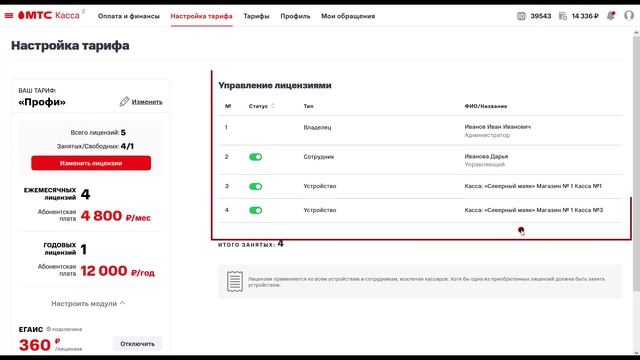Click the Тип column header
This screenshot has width=640, height=360.
[309, 106]
